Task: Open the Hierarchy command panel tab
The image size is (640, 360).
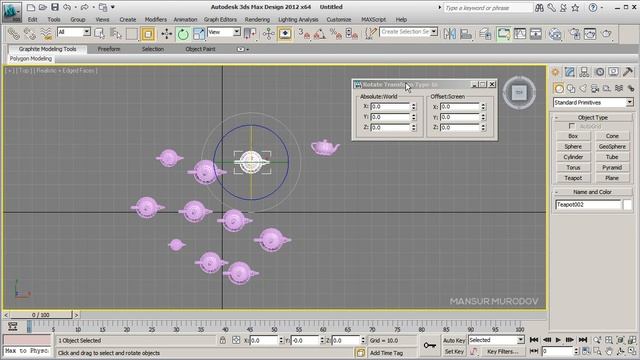Action: 584,72
